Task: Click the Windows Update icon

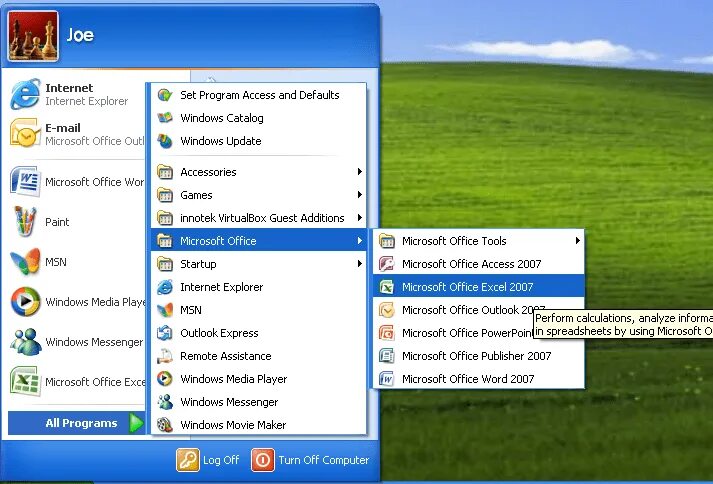Action: coord(165,141)
